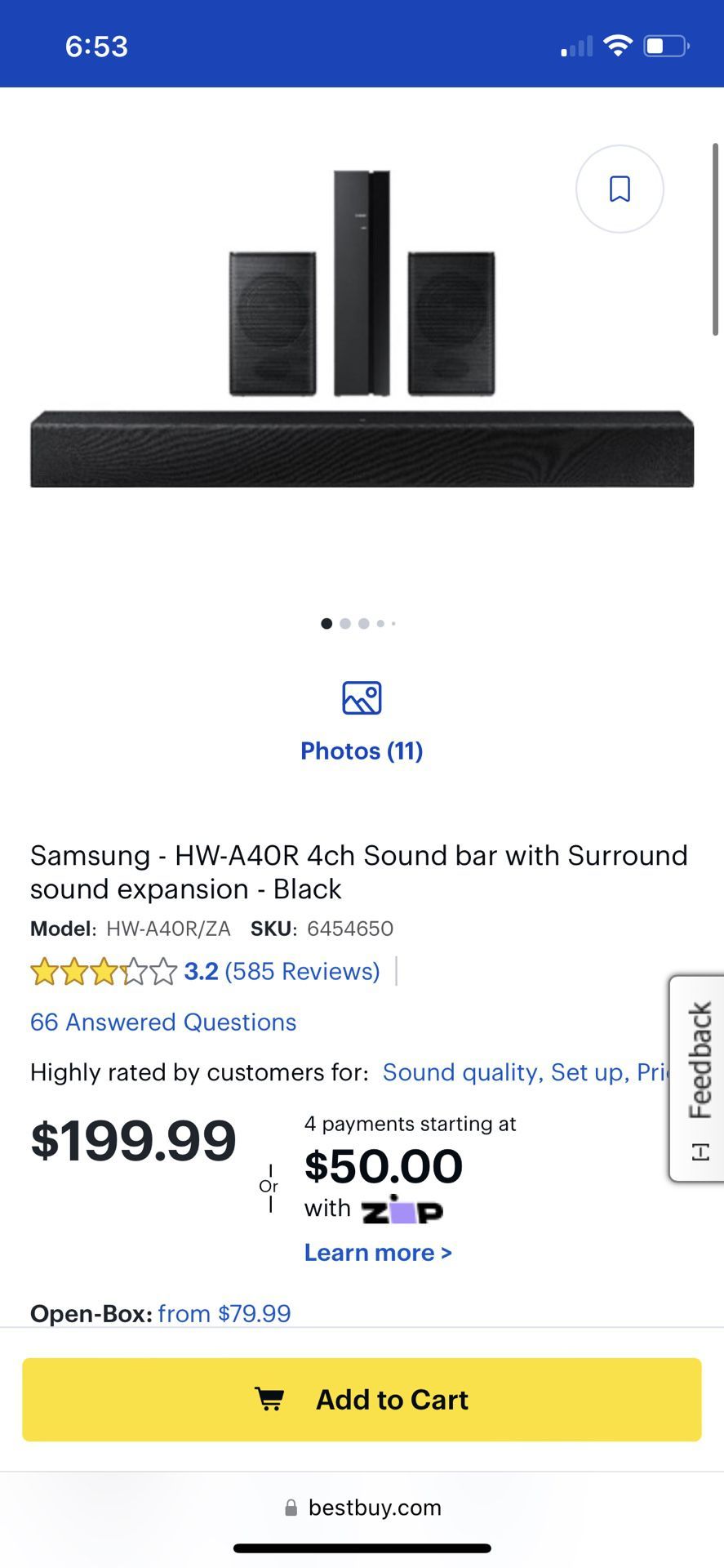This screenshot has height=1568, width=724.
Task: Click the page scrollbar
Action: (715, 239)
